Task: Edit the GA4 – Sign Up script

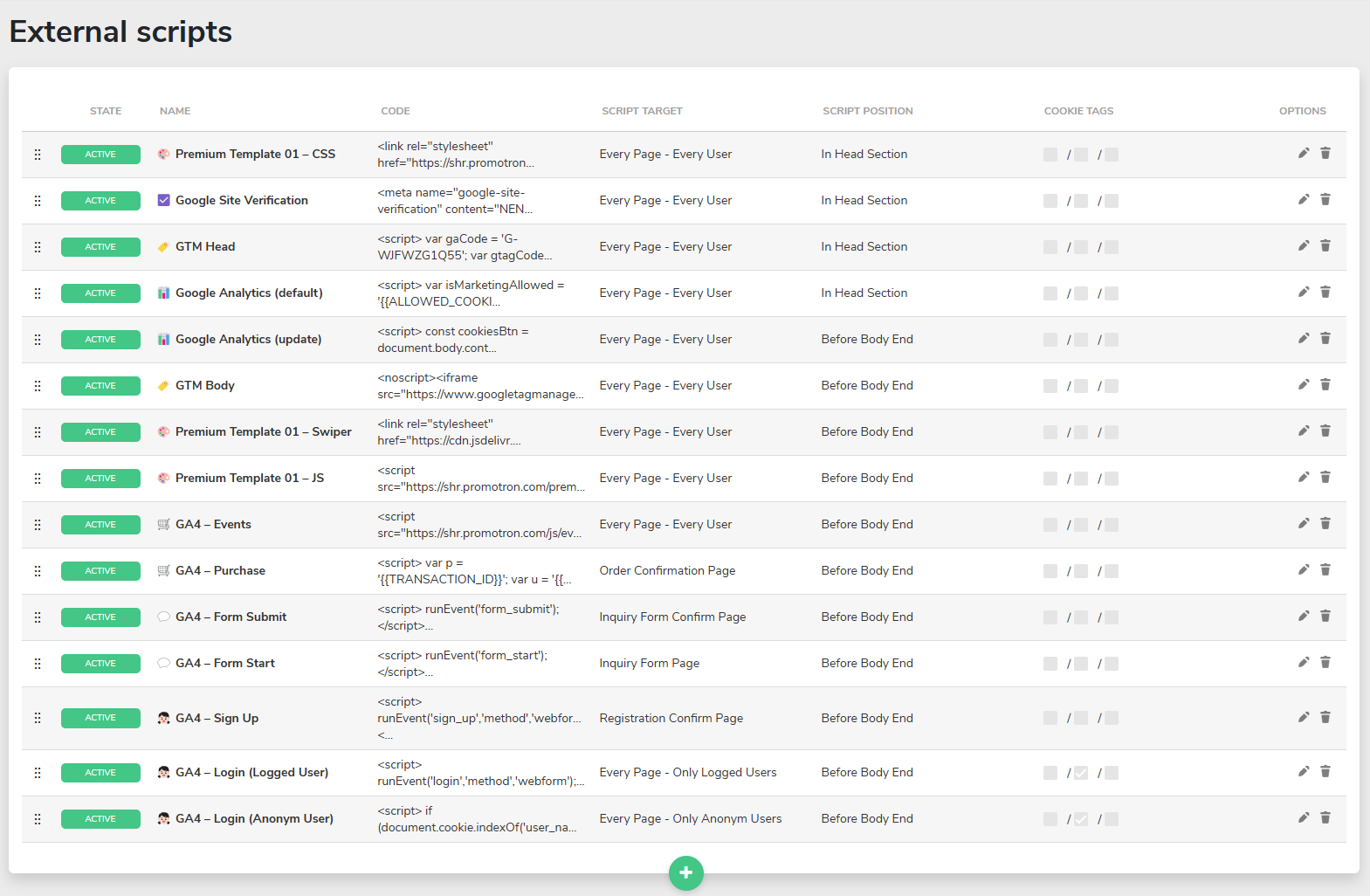Action: coord(1304,717)
